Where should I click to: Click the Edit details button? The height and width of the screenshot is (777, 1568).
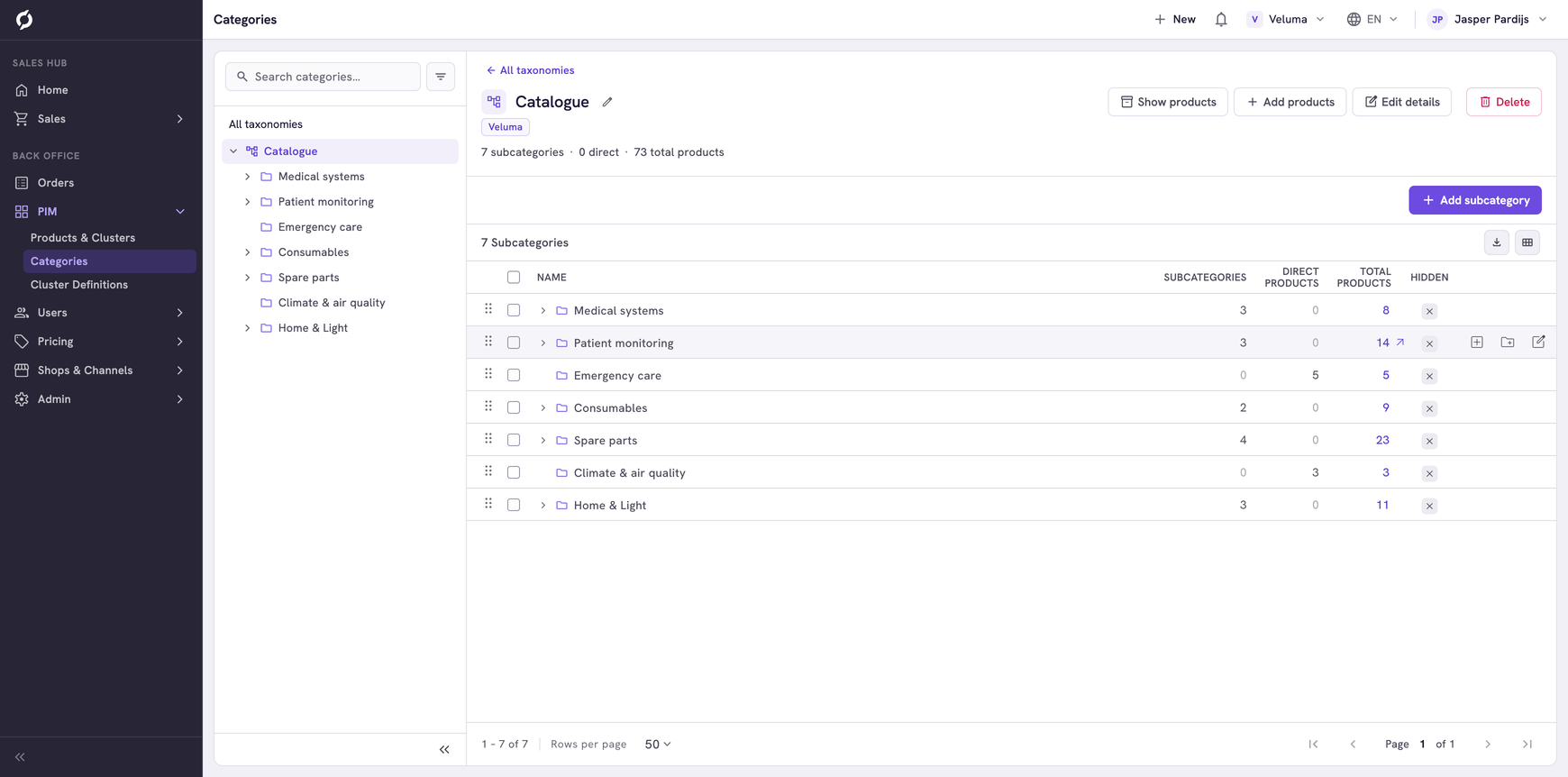point(1402,102)
